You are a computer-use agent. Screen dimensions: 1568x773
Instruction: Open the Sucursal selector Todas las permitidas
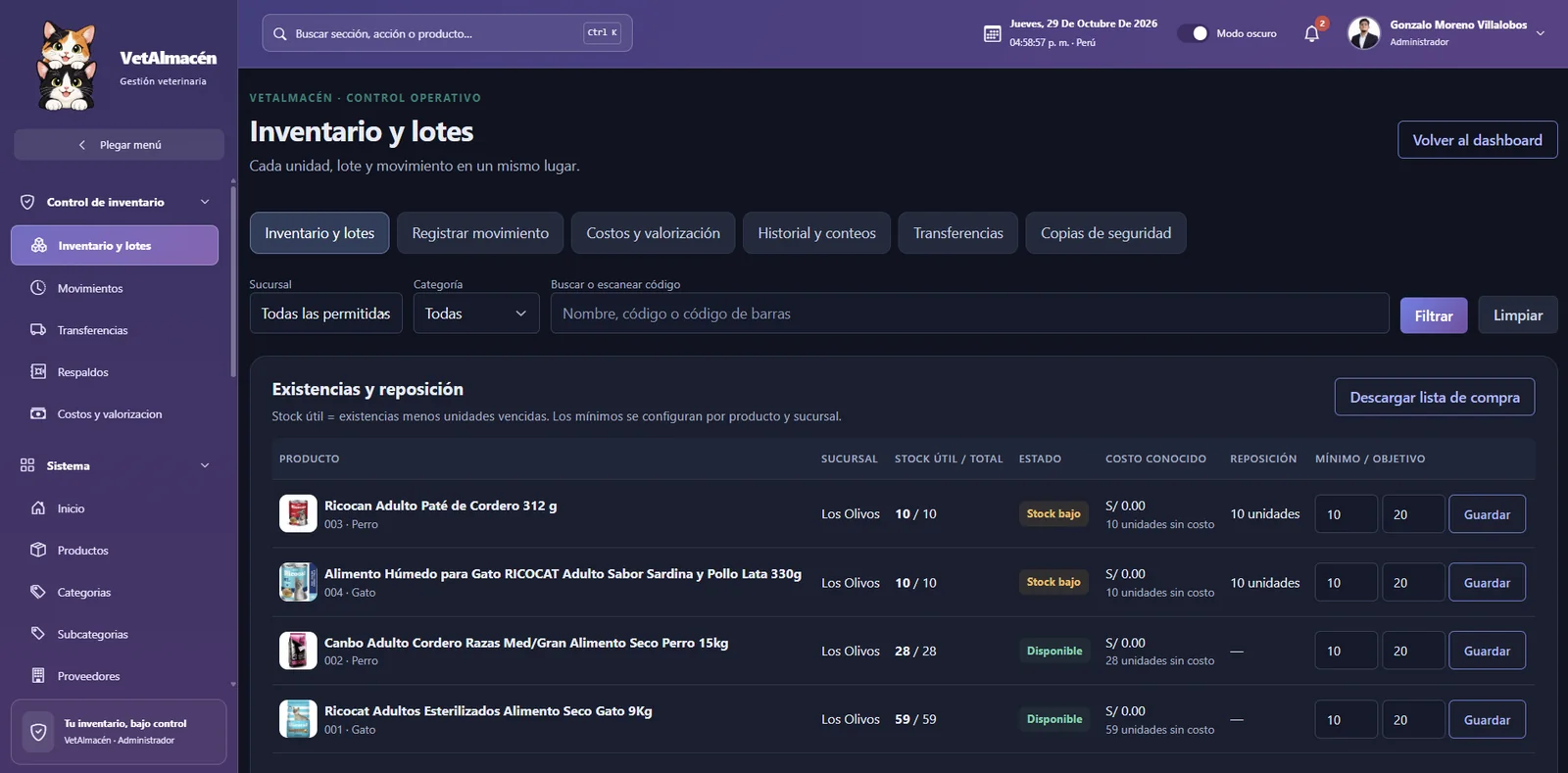[325, 314]
